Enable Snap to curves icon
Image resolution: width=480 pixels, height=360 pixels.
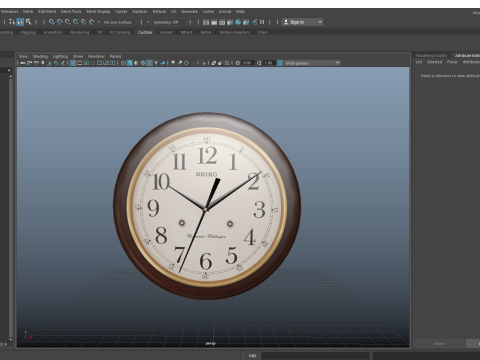click(x=60, y=22)
